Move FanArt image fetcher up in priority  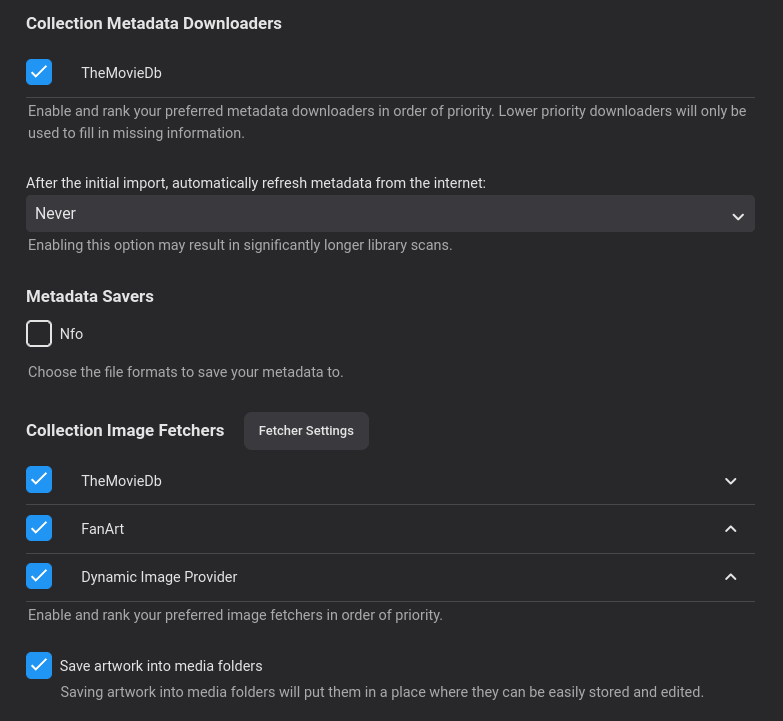pos(731,529)
